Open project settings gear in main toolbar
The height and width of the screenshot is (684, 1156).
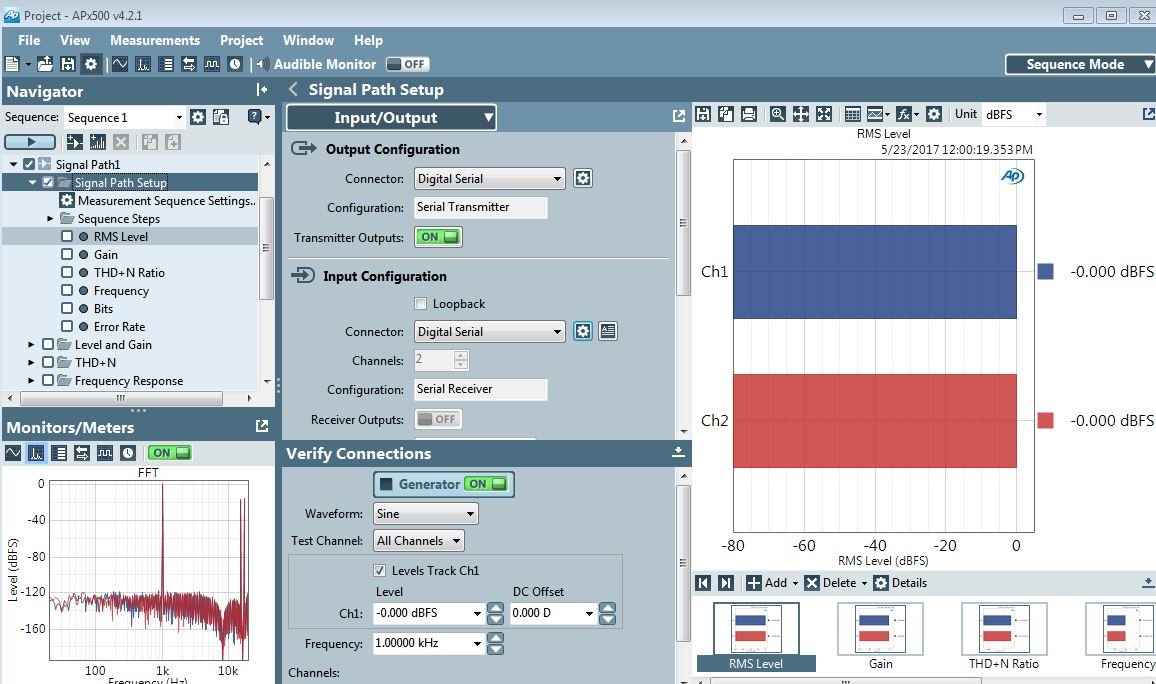91,64
